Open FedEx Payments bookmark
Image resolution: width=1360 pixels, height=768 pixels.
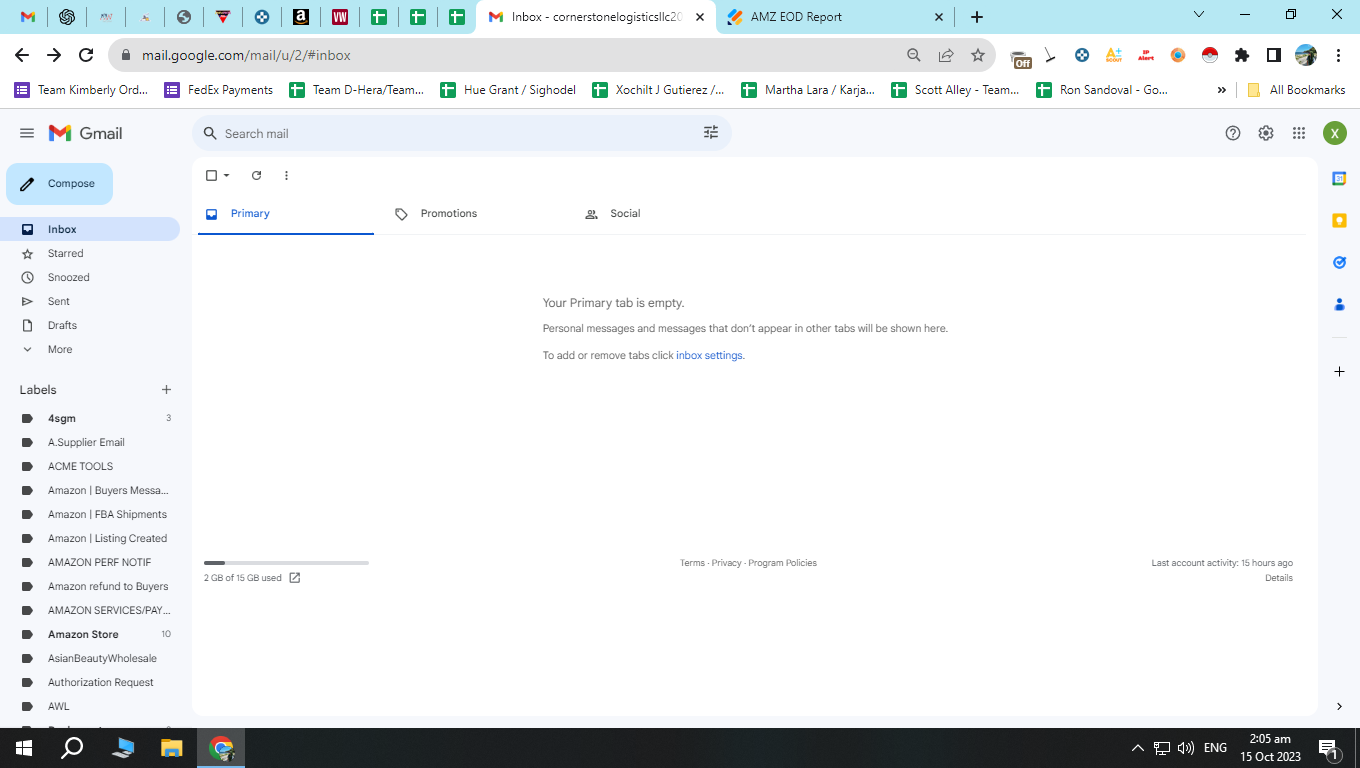[x=219, y=90]
